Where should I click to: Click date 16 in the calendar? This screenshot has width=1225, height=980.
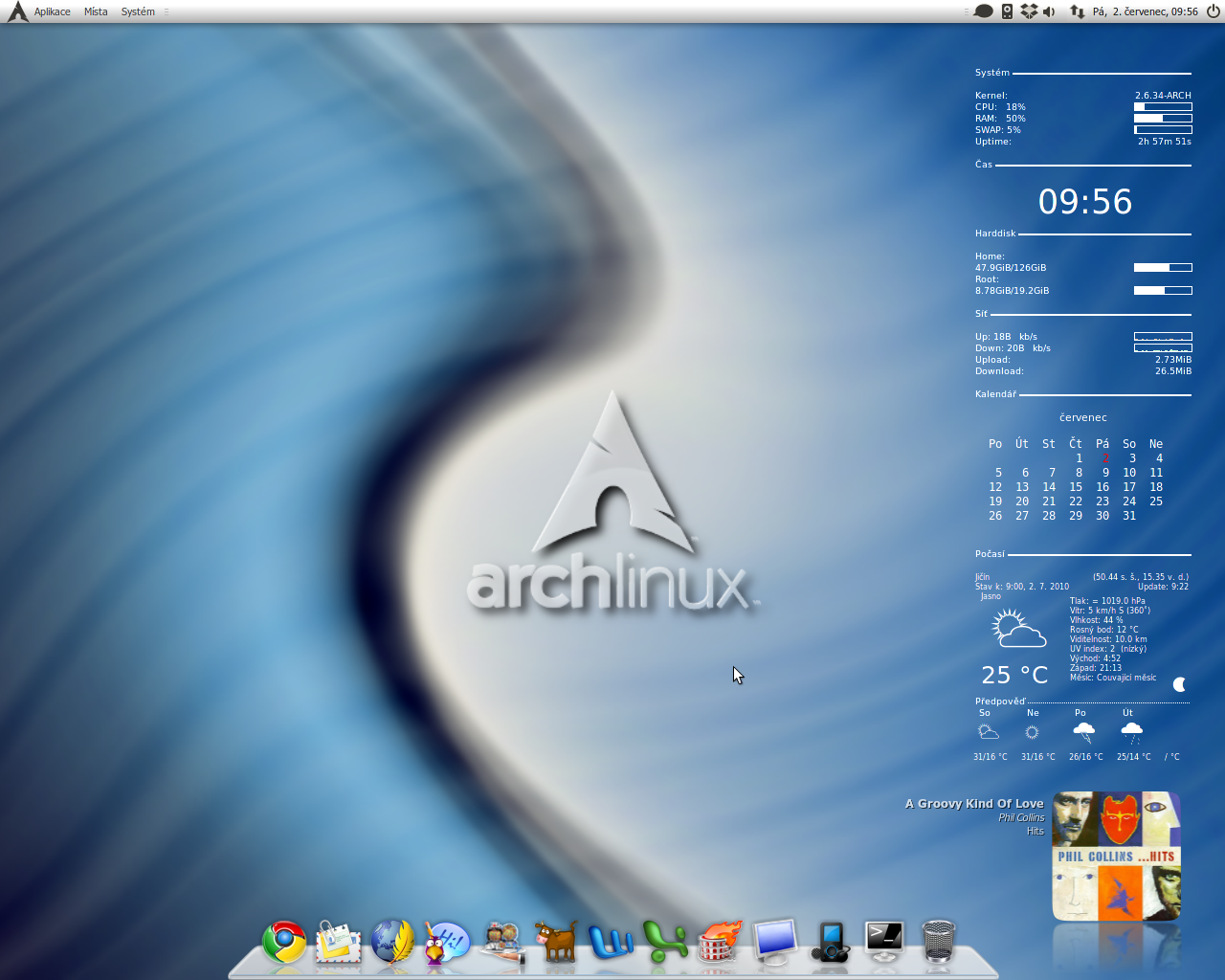(1102, 487)
